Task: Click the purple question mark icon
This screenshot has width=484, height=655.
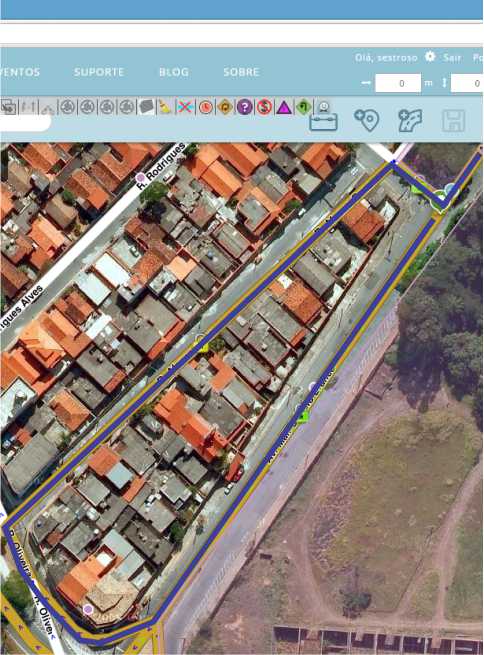Action: (x=244, y=107)
